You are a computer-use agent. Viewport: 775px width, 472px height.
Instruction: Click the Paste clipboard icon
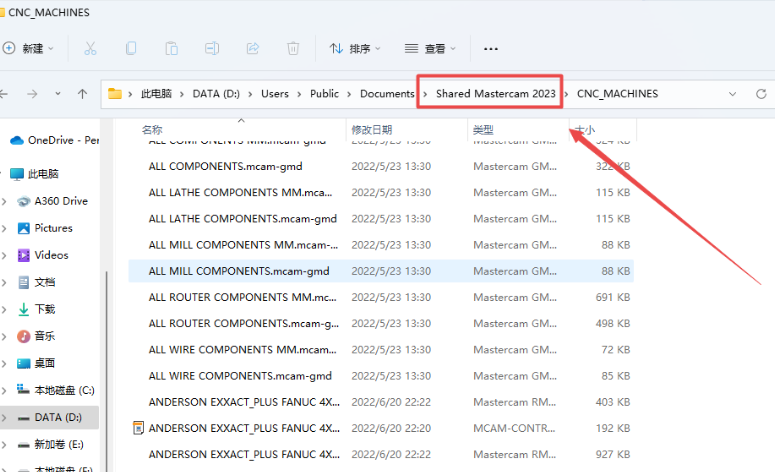(171, 48)
